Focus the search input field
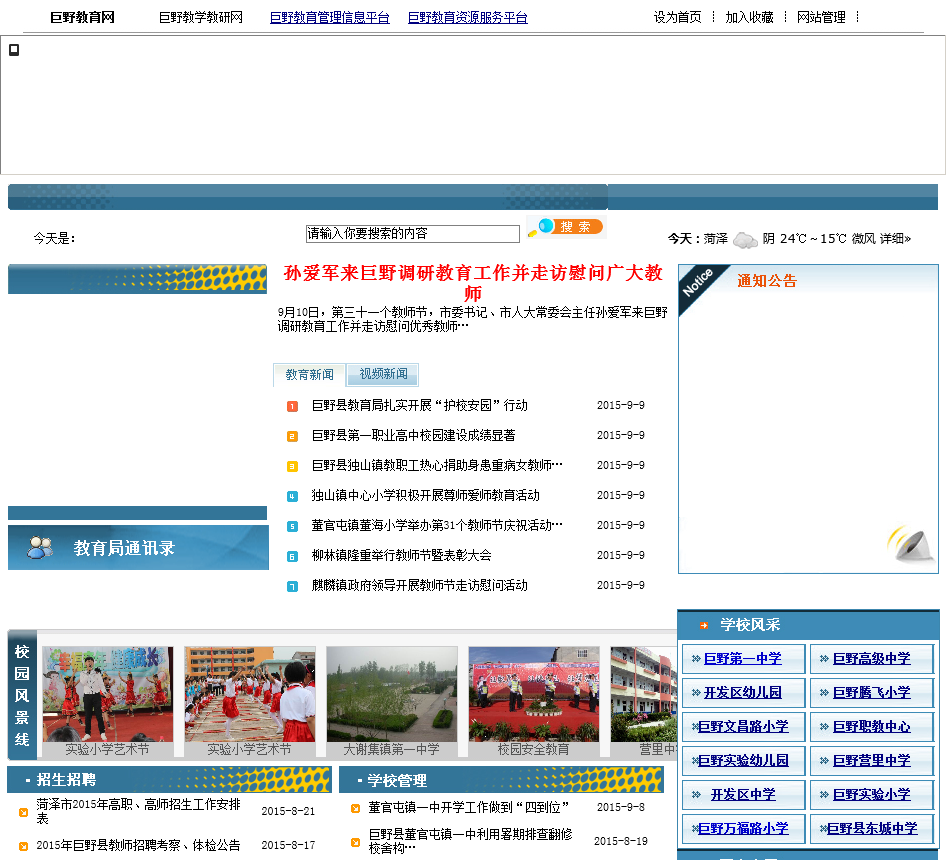This screenshot has height=860, width=946. (413, 234)
